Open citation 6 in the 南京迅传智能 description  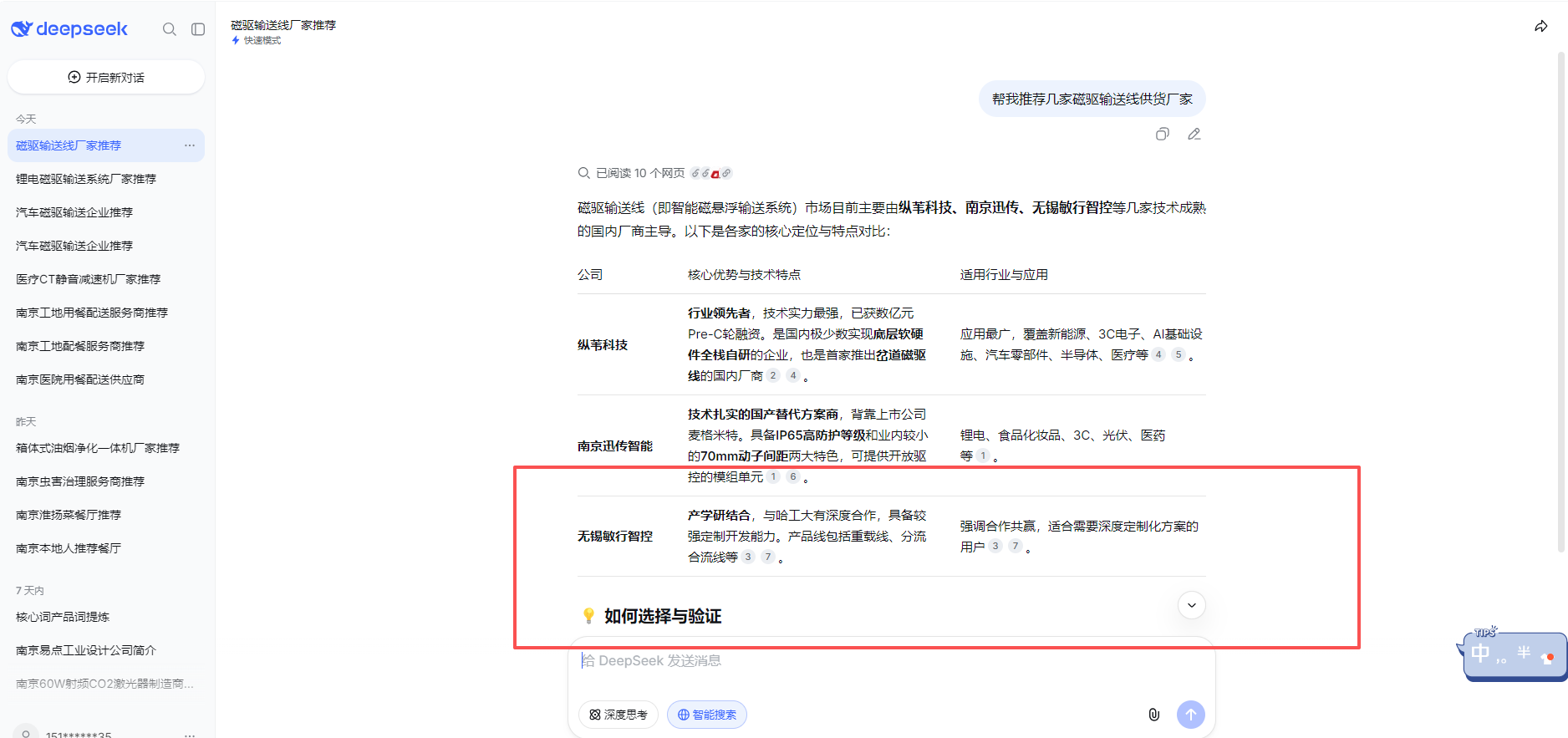pos(793,476)
